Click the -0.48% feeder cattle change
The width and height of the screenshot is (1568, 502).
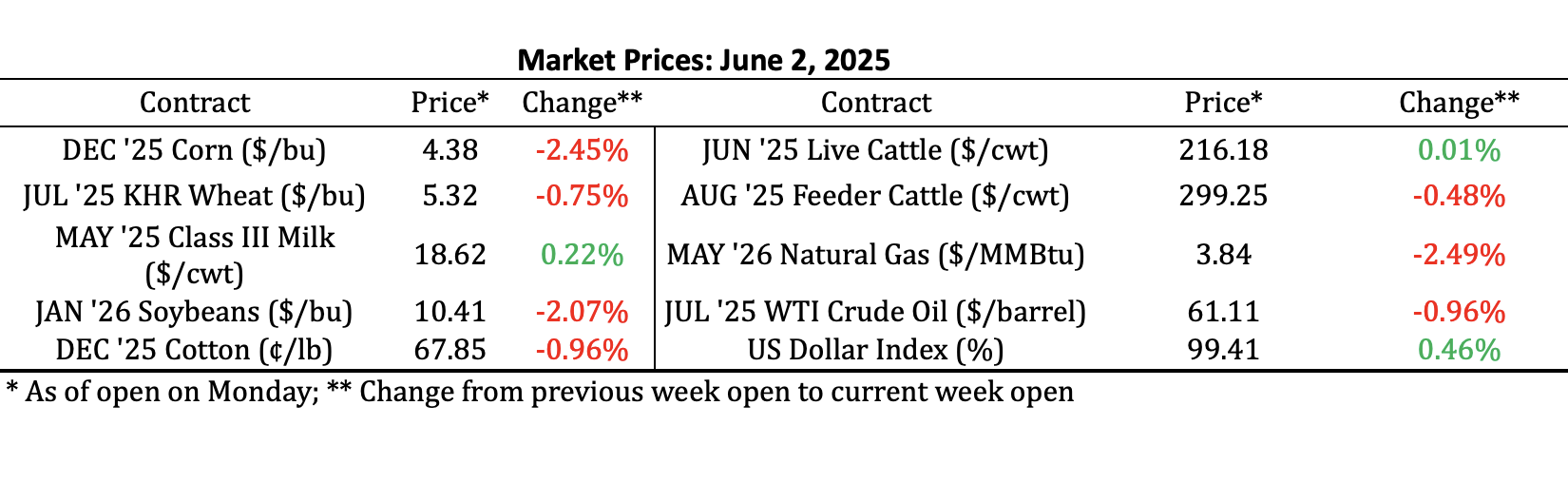pyautogui.click(x=1459, y=196)
